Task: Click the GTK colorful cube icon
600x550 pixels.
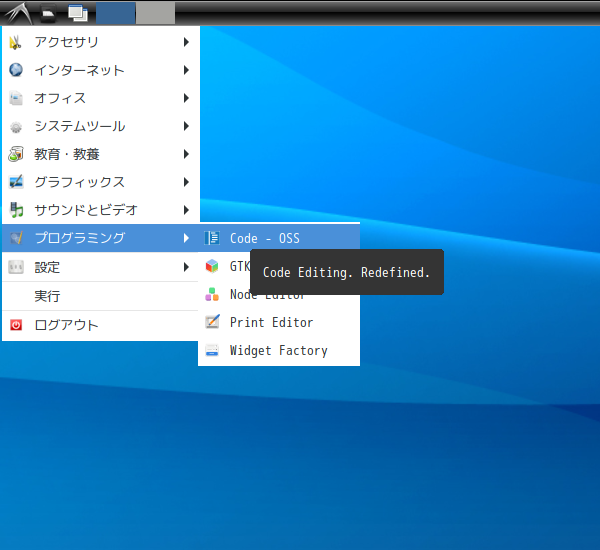Action: (212, 266)
